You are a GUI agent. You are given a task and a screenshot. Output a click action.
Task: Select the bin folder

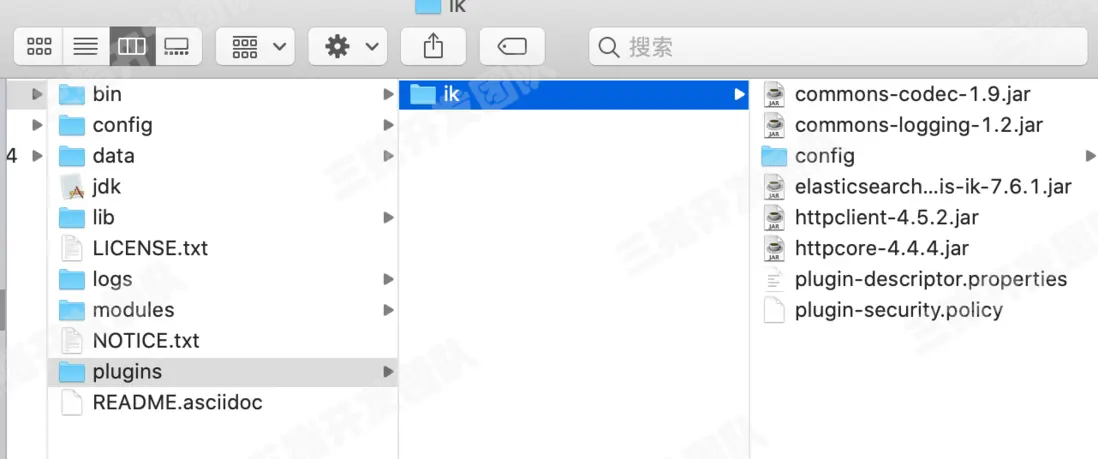coord(223,94)
